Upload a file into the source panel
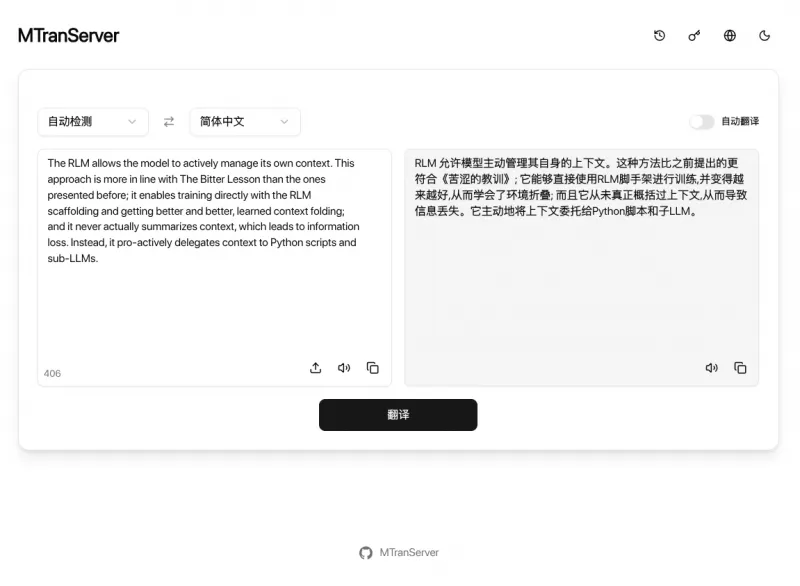The width and height of the screenshot is (800, 586). point(316,368)
